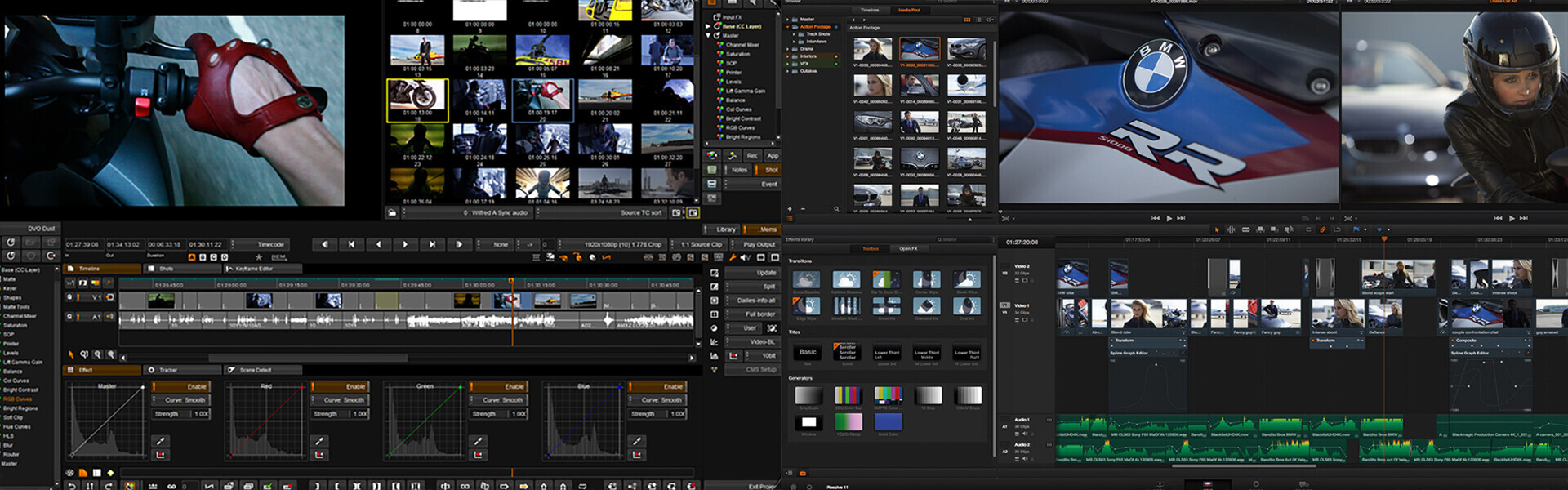Play reverse in left transport controls
Image resolution: width=1568 pixels, height=490 pixels.
[378, 244]
